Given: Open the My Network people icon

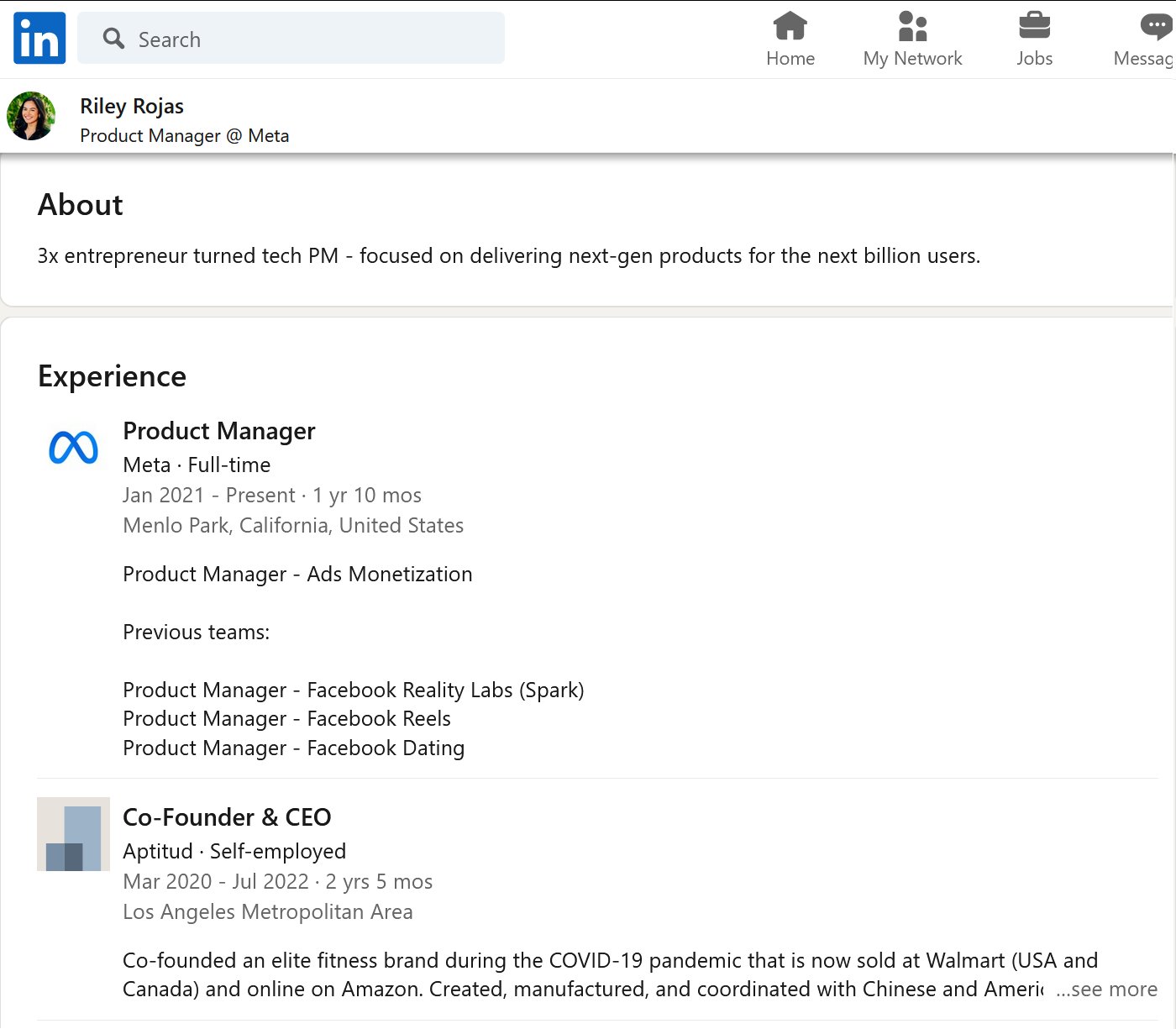Looking at the screenshot, I should tap(912, 26).
